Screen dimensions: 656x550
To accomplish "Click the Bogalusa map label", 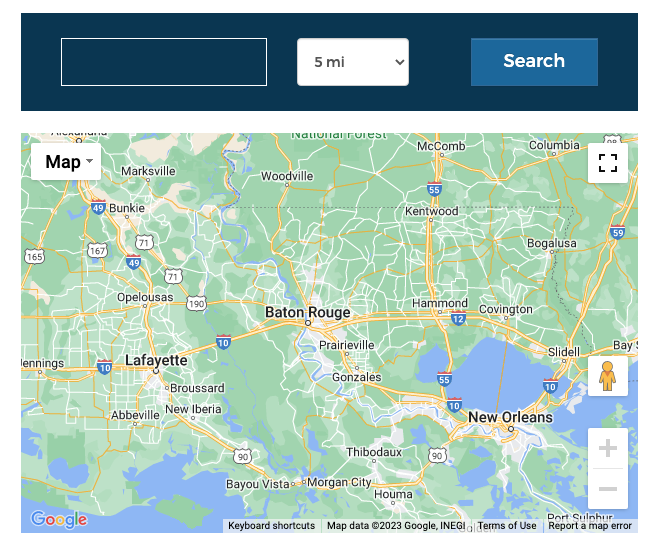I will [551, 243].
